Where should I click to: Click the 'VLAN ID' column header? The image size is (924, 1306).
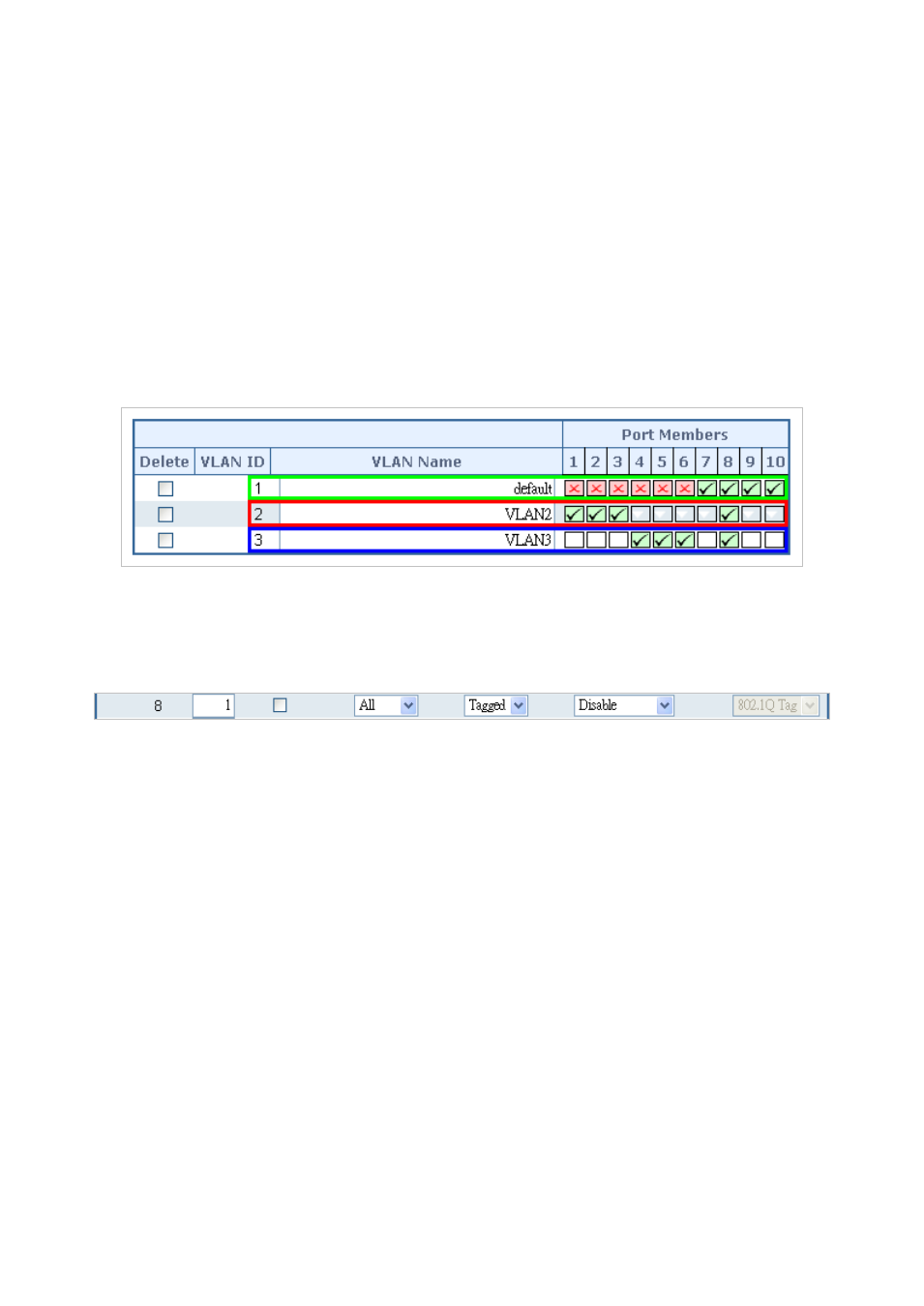[232, 461]
